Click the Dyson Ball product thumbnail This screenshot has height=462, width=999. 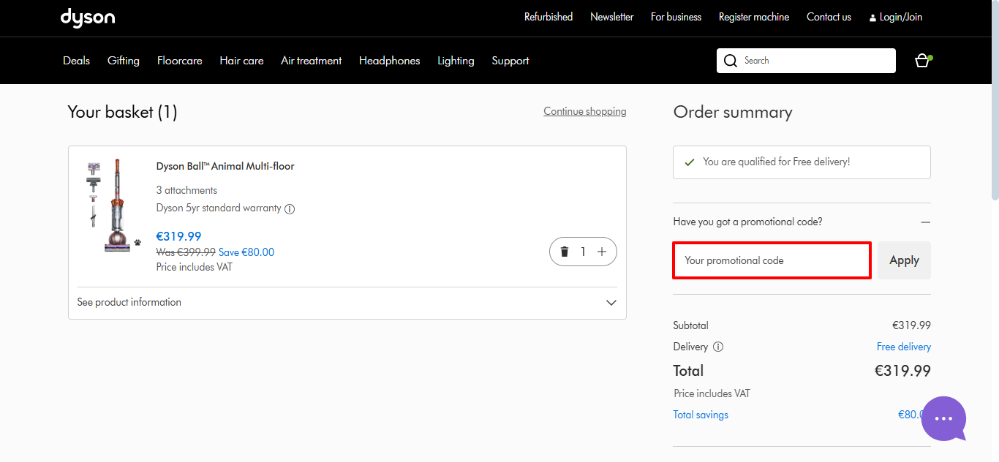pyautogui.click(x=110, y=205)
